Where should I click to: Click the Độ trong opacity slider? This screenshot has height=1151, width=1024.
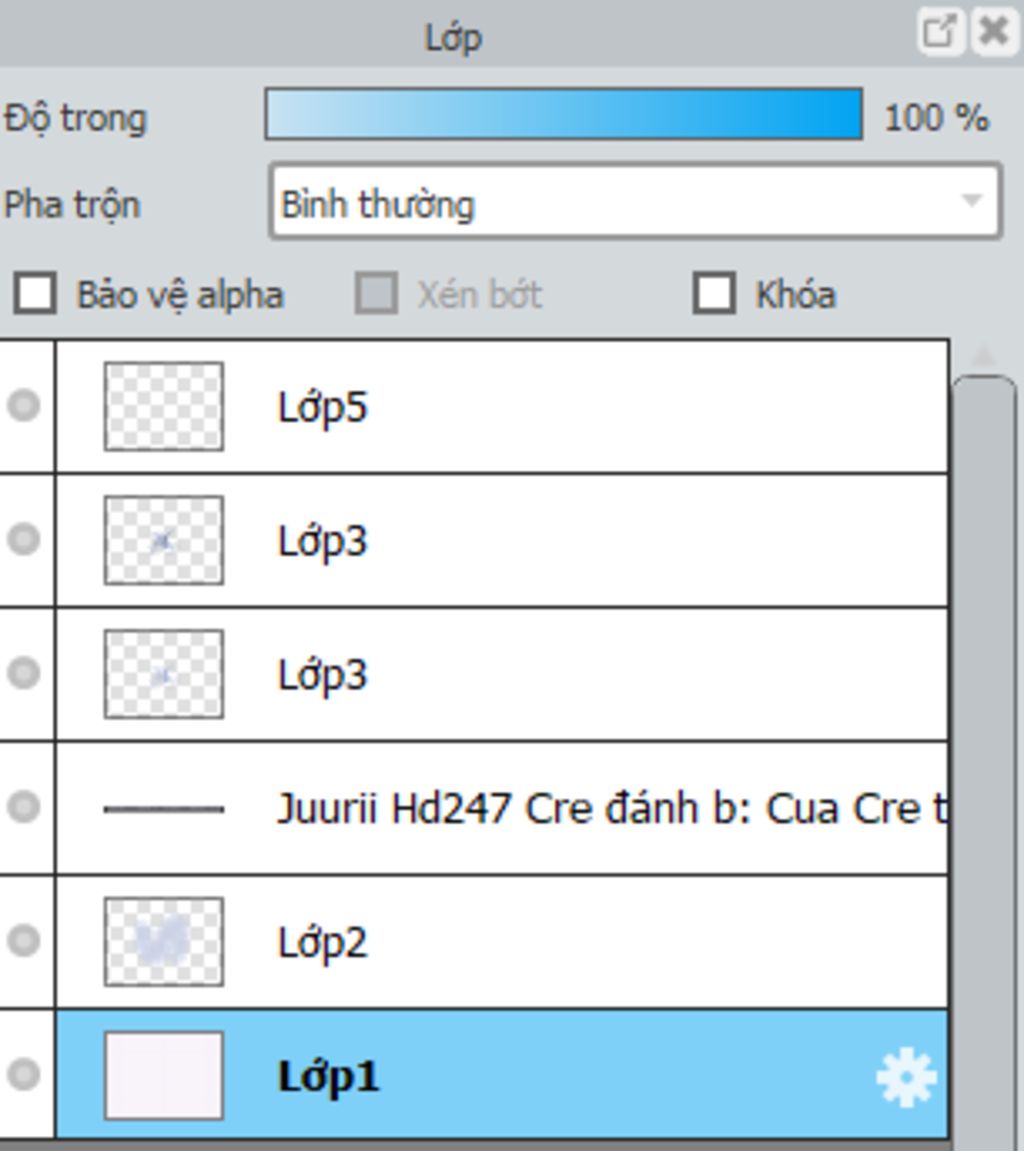[563, 115]
